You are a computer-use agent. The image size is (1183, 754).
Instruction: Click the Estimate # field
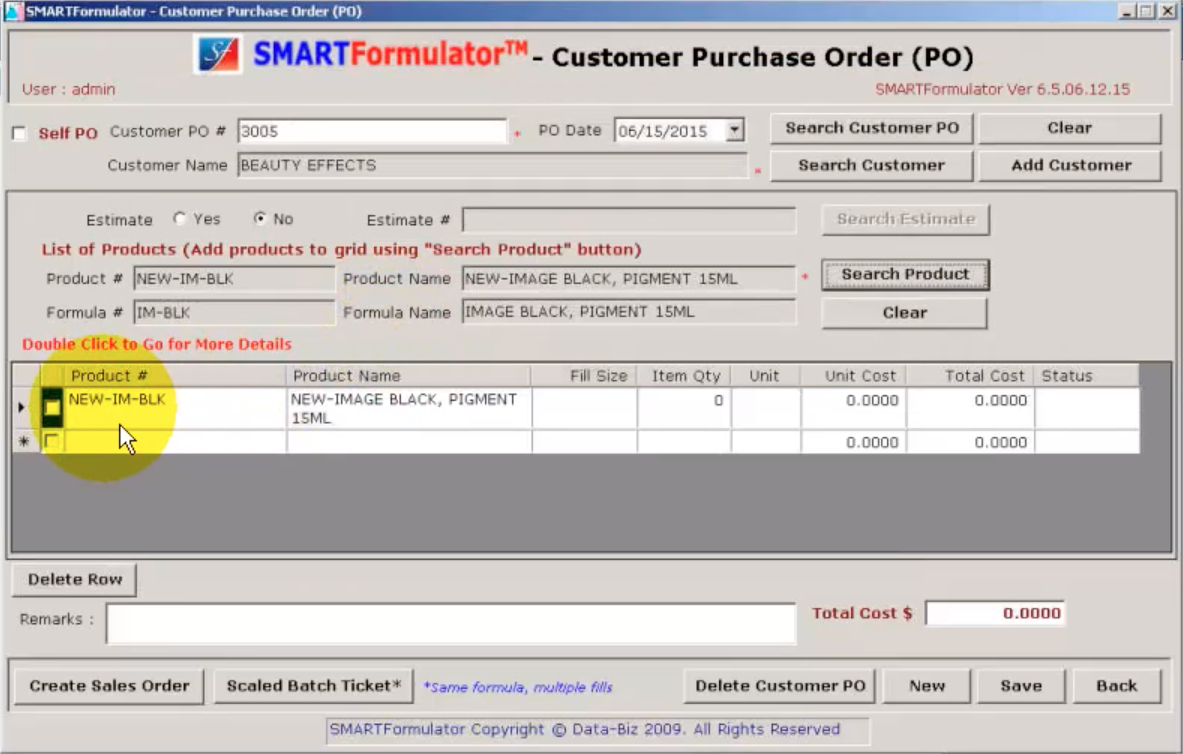[x=629, y=220]
